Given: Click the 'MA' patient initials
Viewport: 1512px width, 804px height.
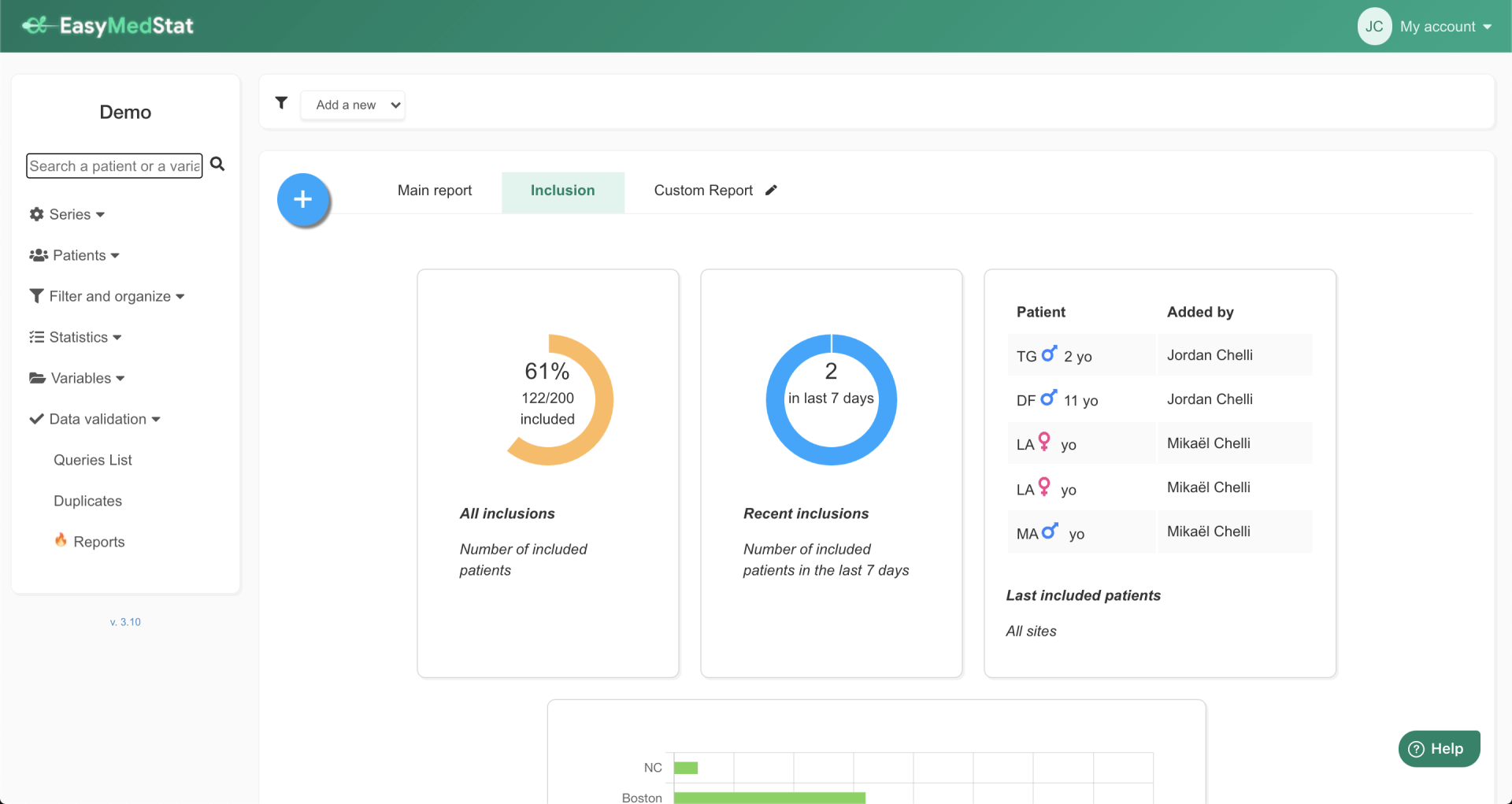Looking at the screenshot, I should tap(1028, 534).
